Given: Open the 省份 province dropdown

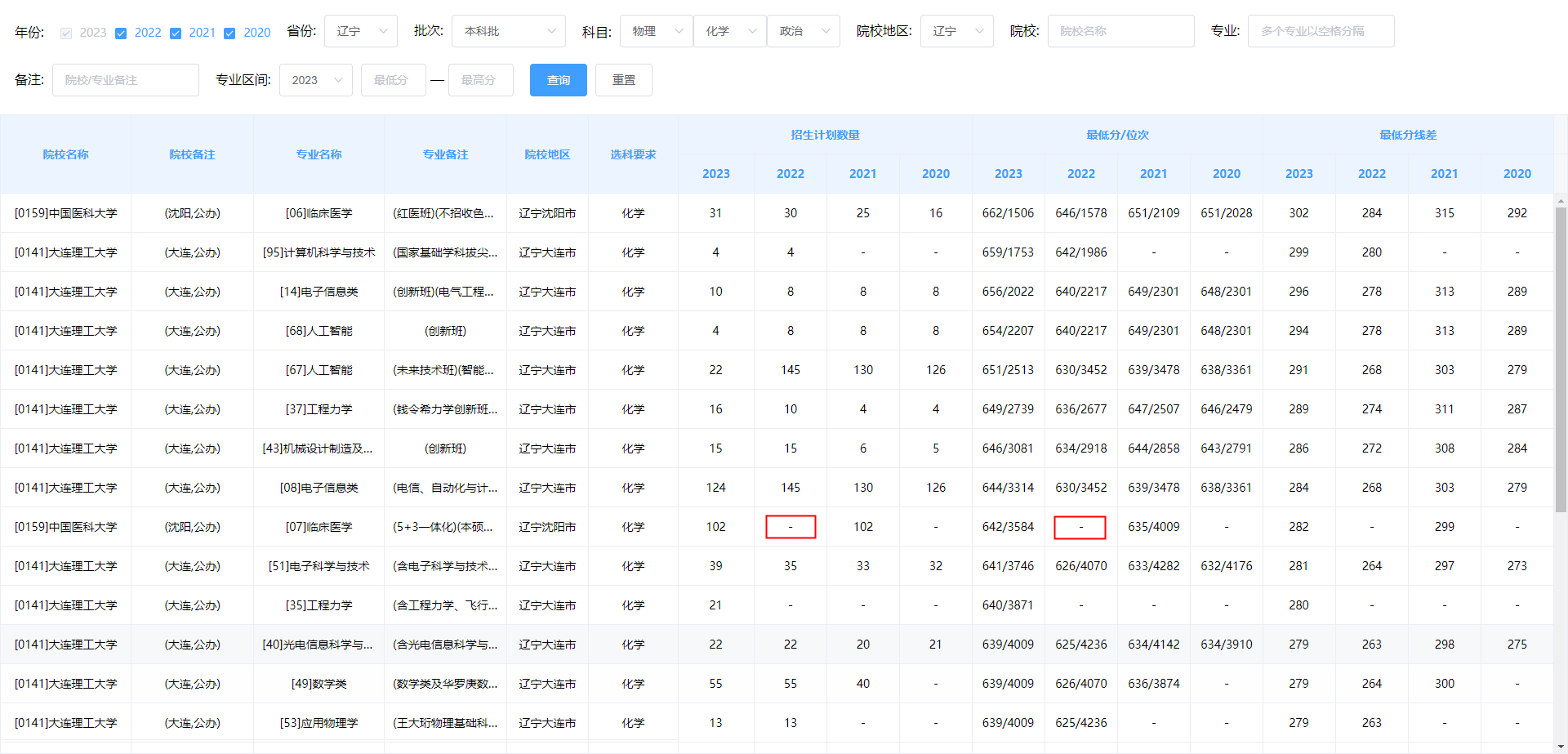Looking at the screenshot, I should pyautogui.click(x=360, y=30).
